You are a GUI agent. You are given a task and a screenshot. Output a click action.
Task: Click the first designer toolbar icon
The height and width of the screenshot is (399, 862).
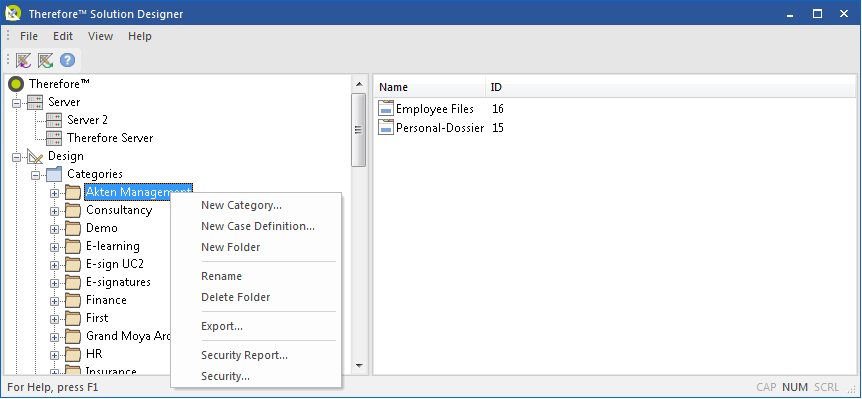(x=23, y=60)
